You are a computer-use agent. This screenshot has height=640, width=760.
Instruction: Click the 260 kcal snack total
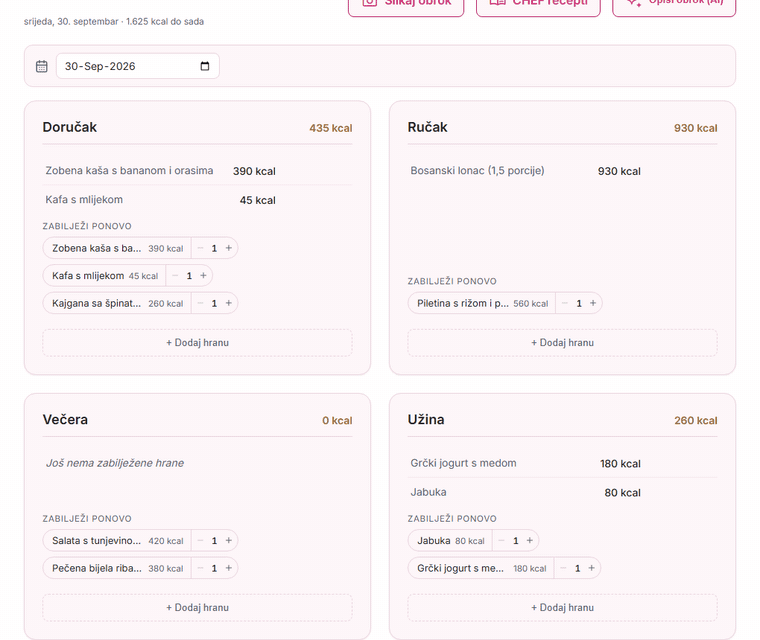696,420
